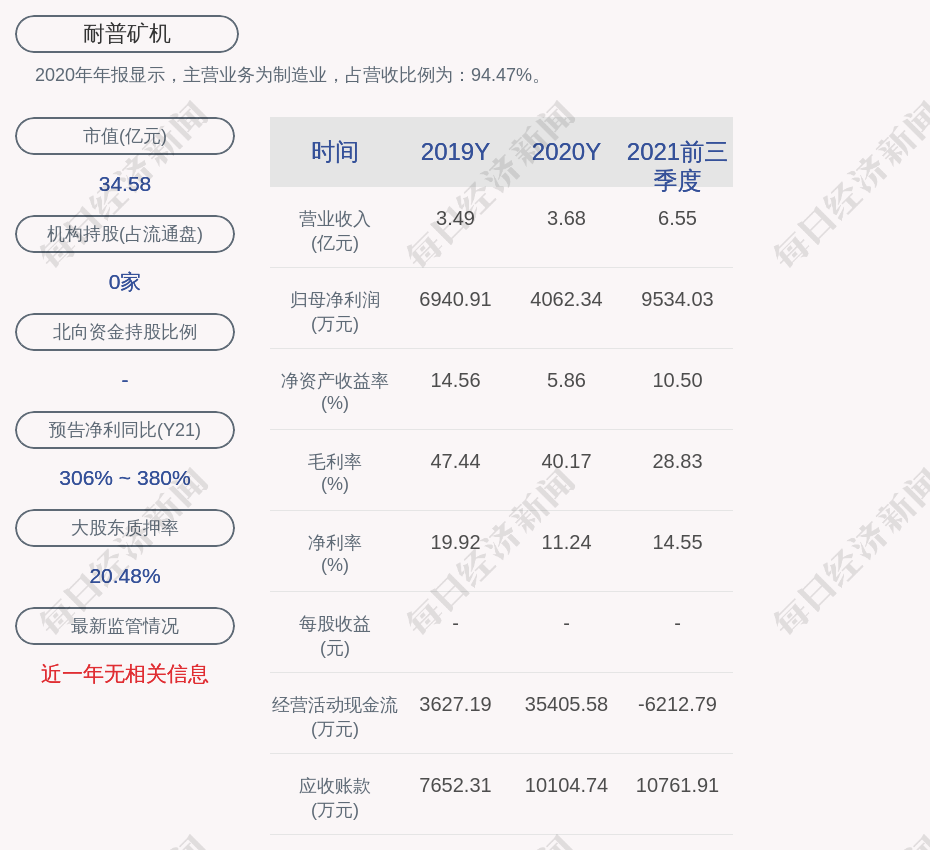This screenshot has width=930, height=850.
Task: Open the 北向资金持股比例 label
Action: [x=125, y=332]
